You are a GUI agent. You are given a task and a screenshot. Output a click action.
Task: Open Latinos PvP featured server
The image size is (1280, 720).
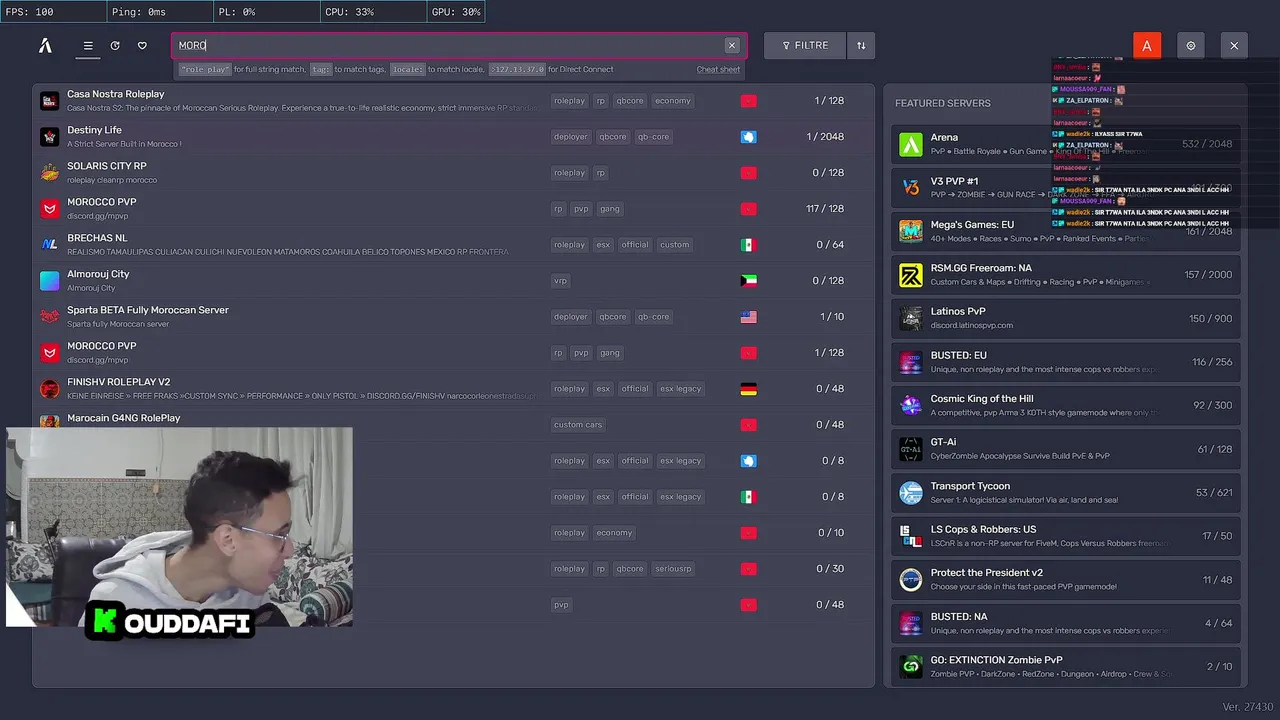1066,318
